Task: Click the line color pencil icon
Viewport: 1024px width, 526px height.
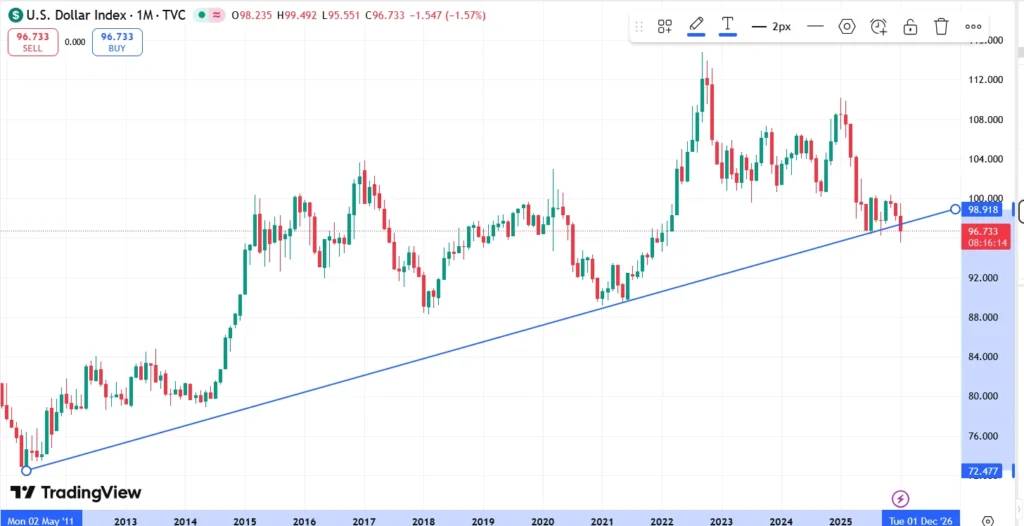Action: [696, 26]
